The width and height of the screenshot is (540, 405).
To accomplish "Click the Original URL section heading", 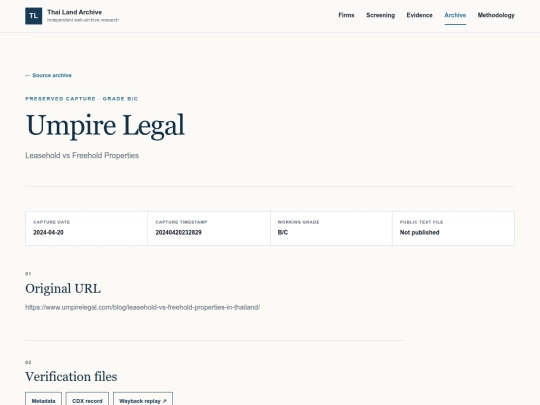I will click(x=63, y=289).
